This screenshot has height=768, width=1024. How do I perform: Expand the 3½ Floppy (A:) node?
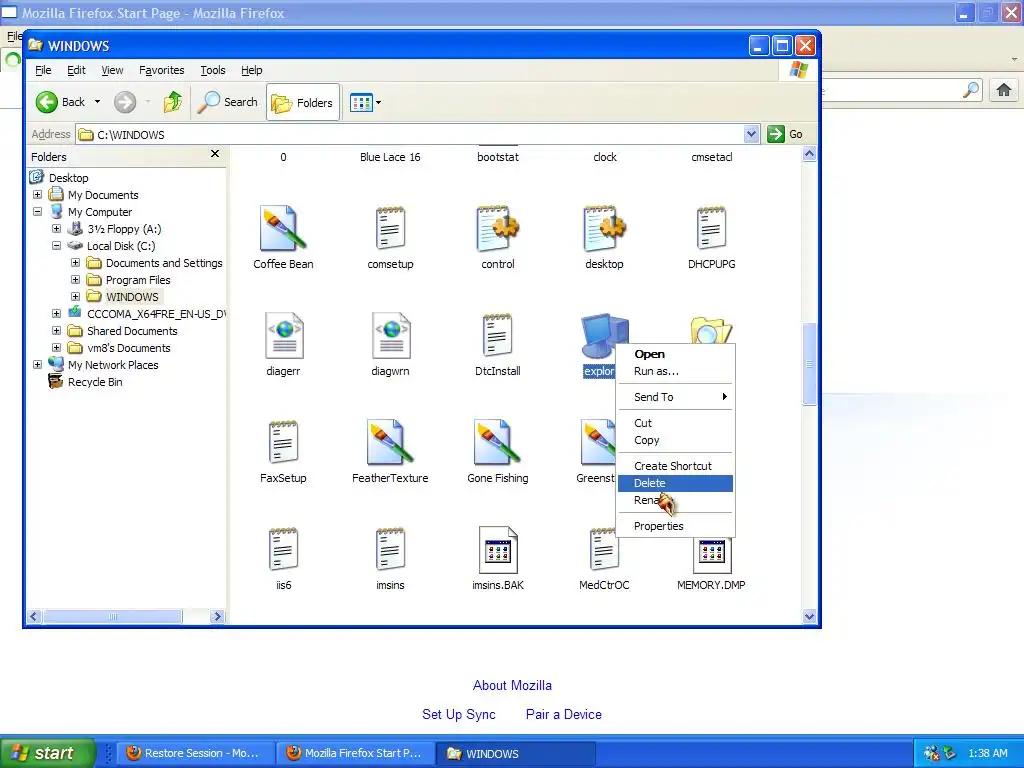57,229
